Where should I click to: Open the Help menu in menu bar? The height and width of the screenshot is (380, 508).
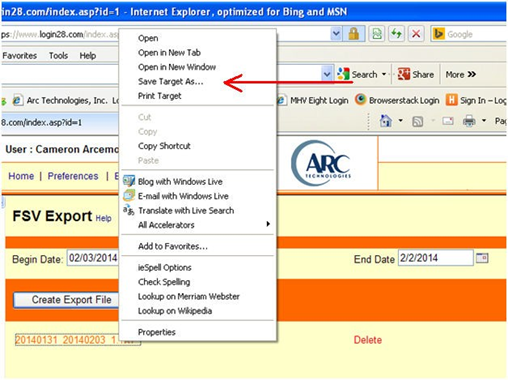click(88, 55)
